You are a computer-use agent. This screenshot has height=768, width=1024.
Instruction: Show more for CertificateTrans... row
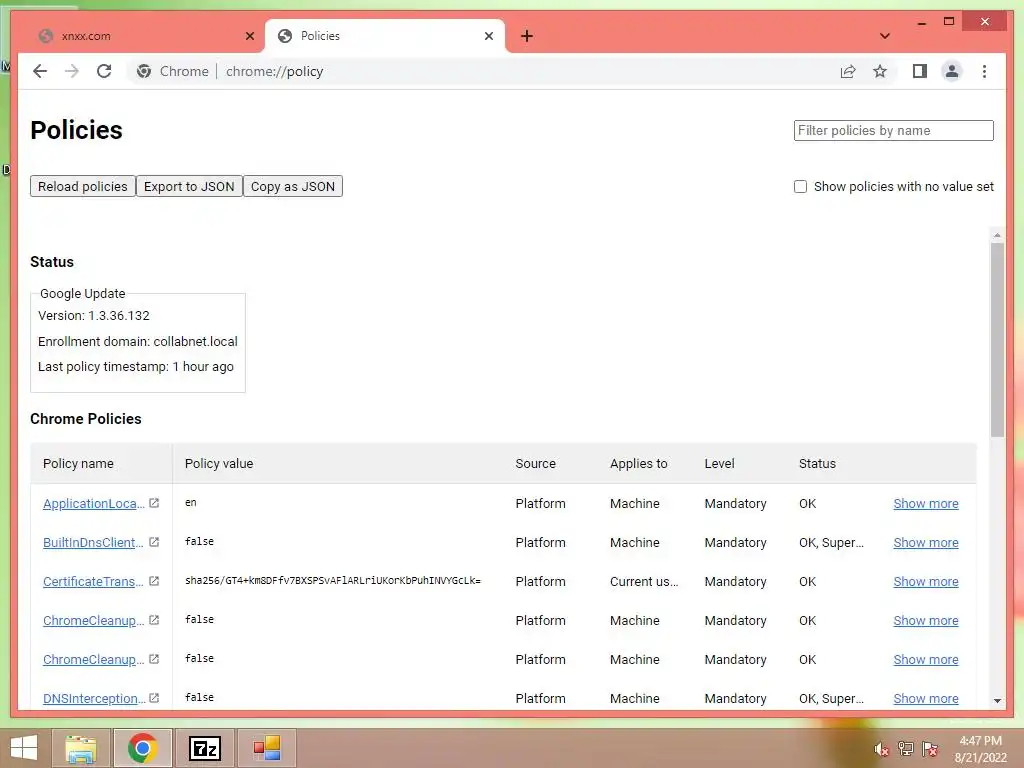925,581
